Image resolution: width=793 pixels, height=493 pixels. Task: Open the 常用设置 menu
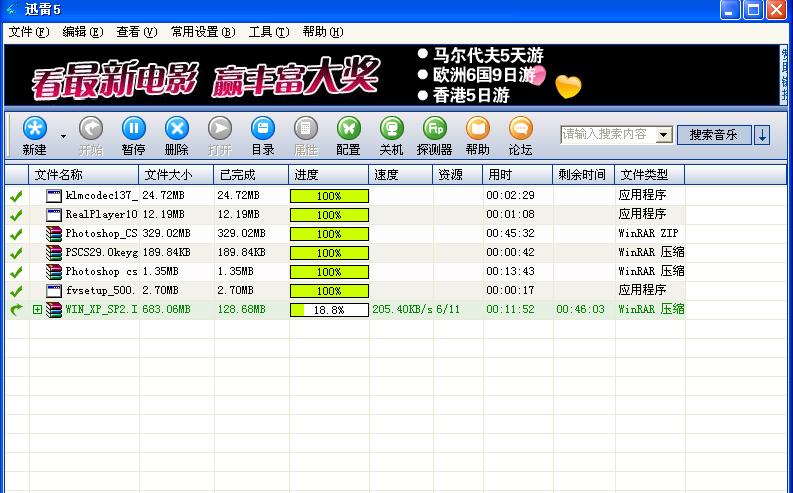tap(202, 32)
